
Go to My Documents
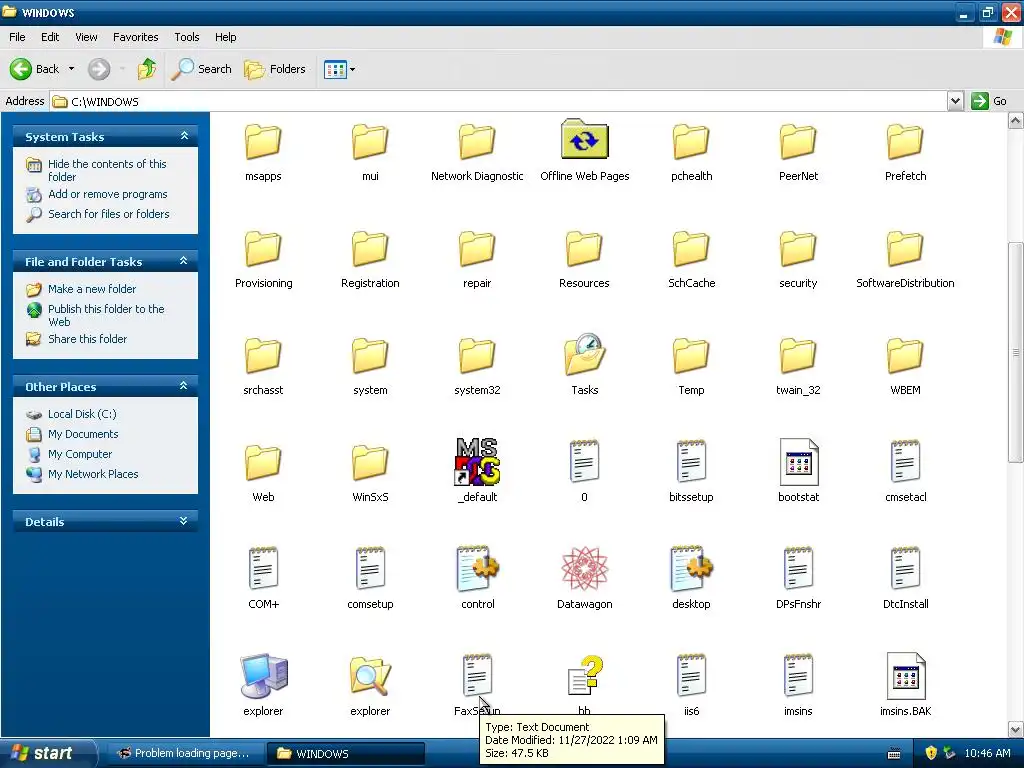click(x=83, y=434)
